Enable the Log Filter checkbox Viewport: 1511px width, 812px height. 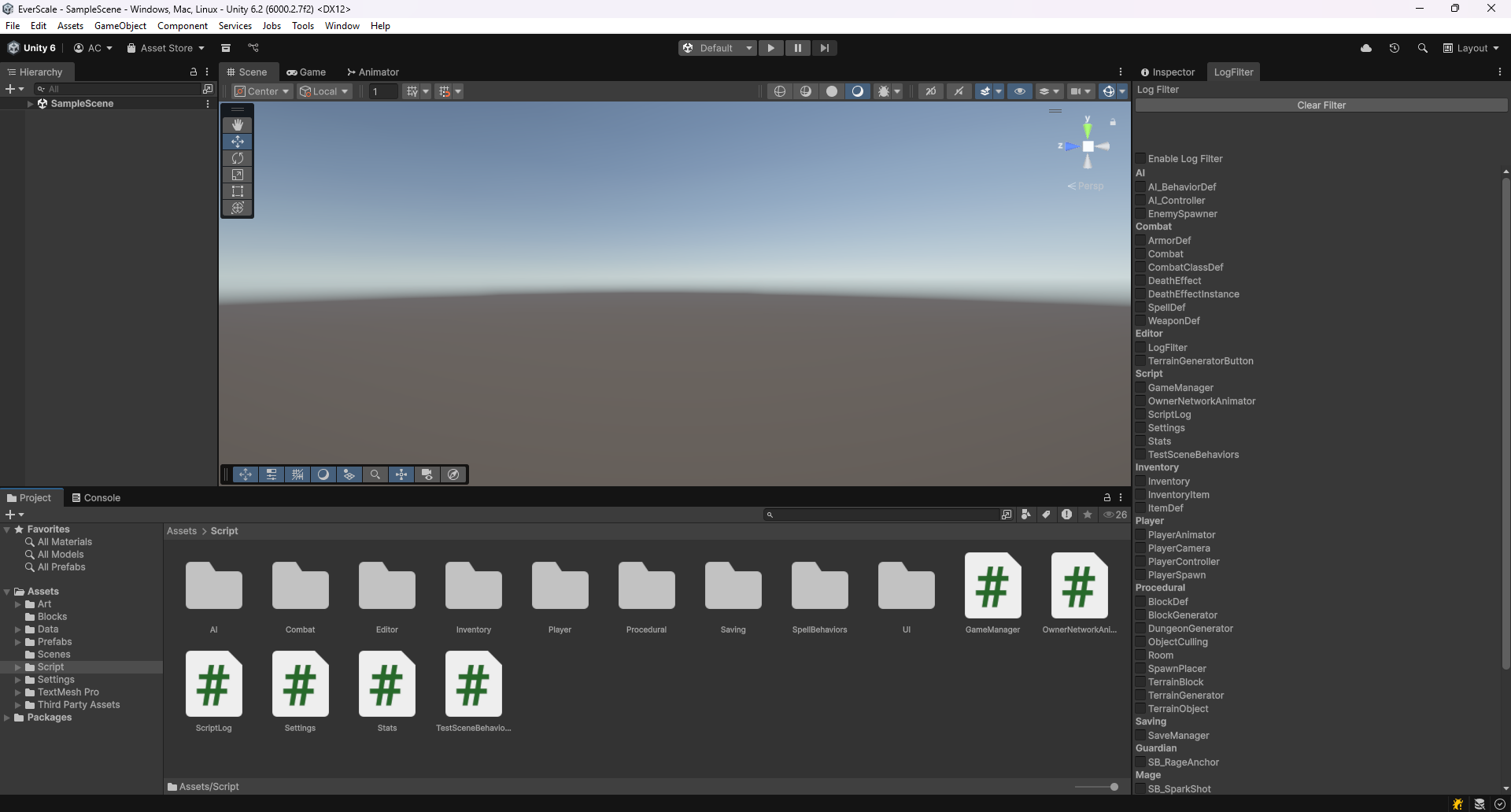(x=1140, y=159)
